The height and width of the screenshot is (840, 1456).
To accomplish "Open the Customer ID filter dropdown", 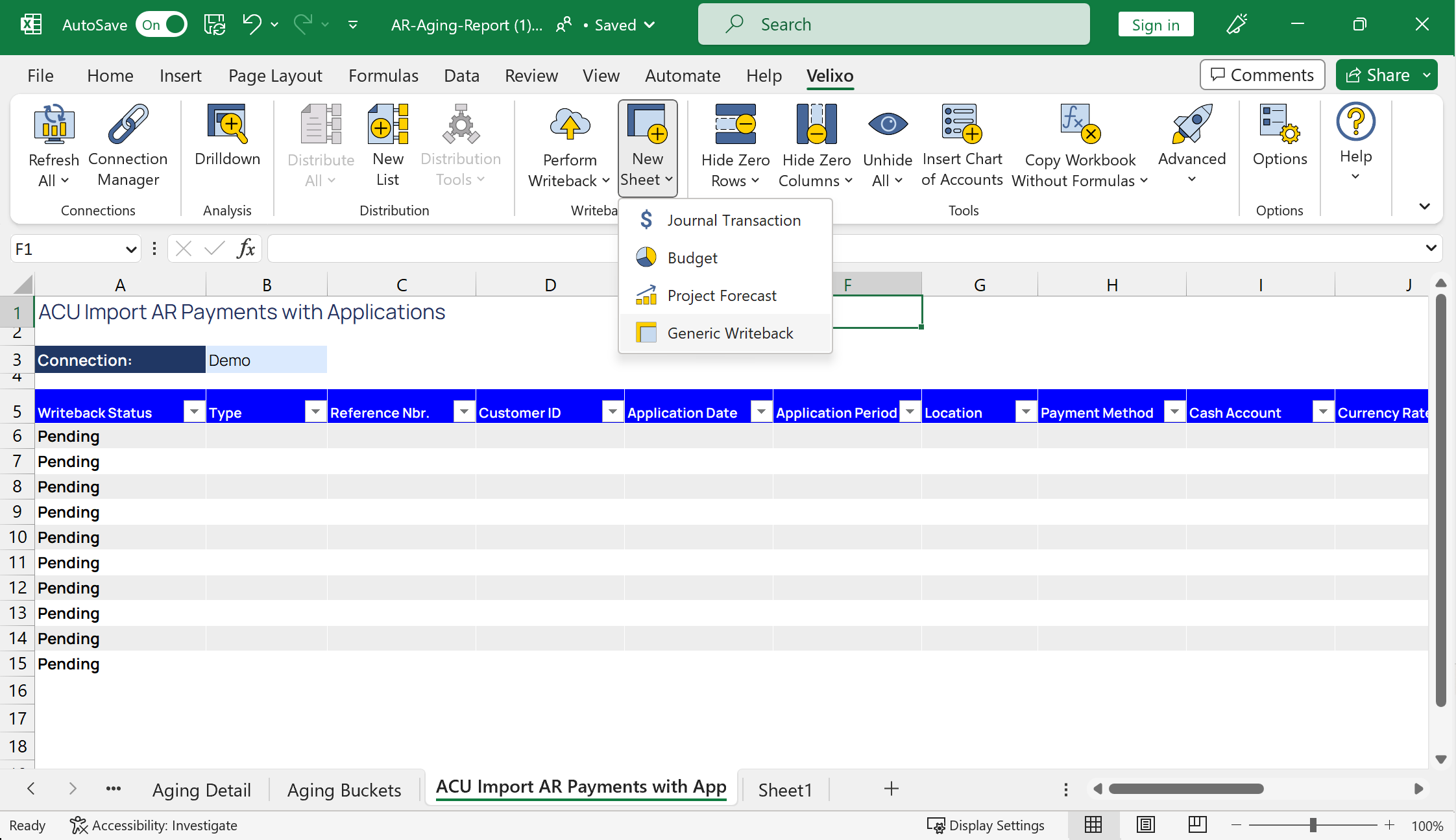I will pyautogui.click(x=613, y=412).
